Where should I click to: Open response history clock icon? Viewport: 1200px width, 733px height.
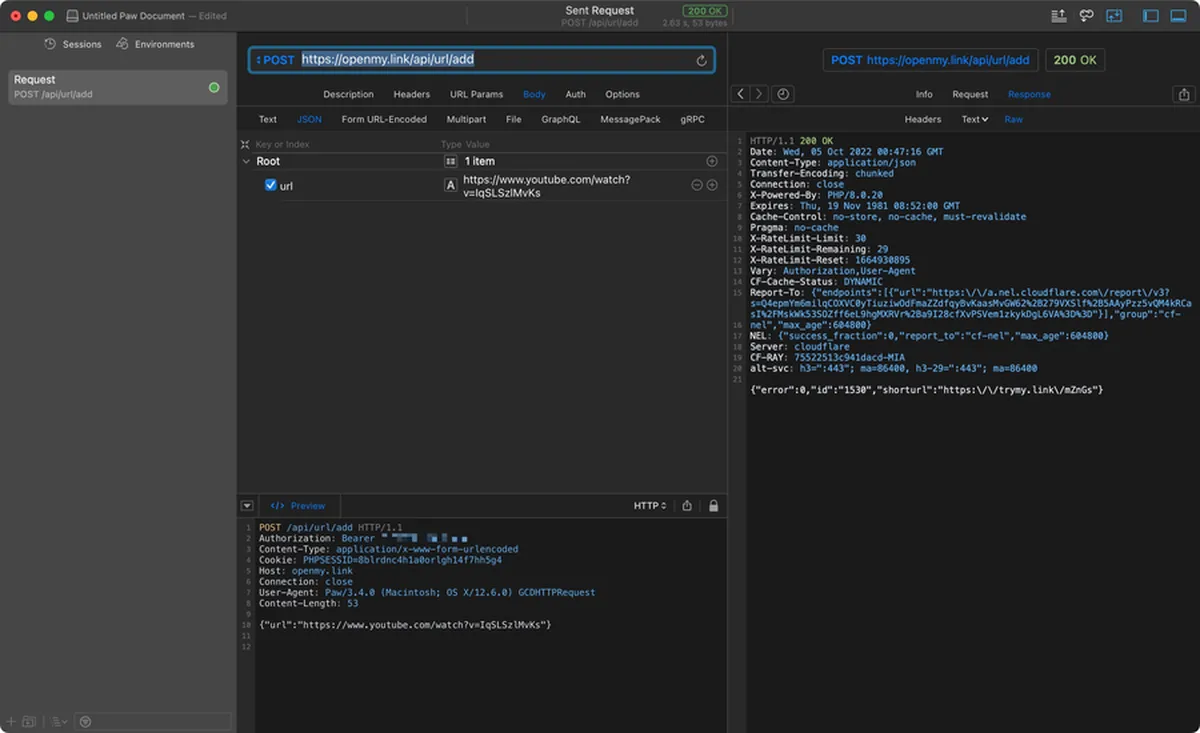coord(783,94)
